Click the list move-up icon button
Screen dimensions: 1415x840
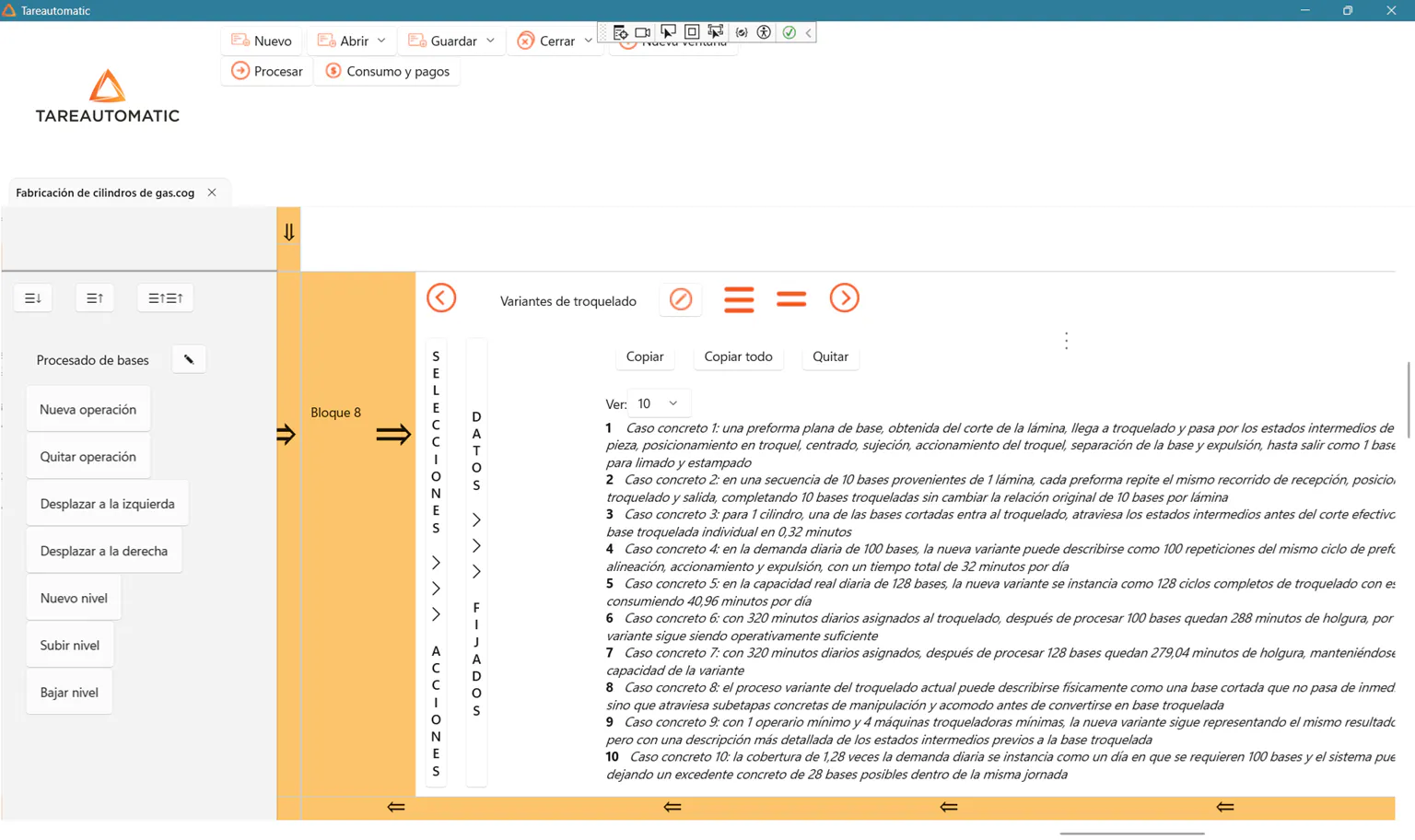point(95,298)
